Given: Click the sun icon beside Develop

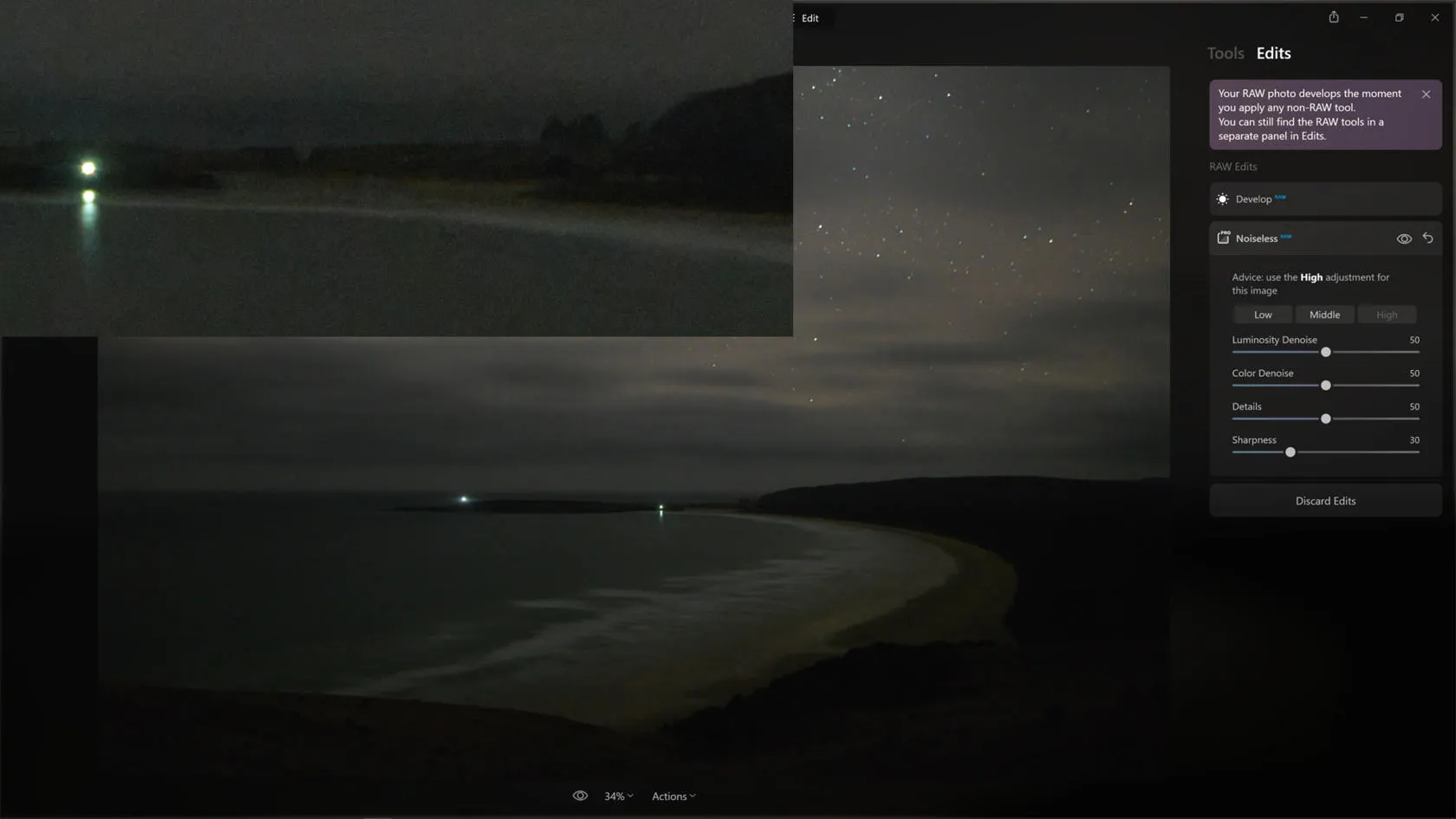Looking at the screenshot, I should (x=1222, y=199).
